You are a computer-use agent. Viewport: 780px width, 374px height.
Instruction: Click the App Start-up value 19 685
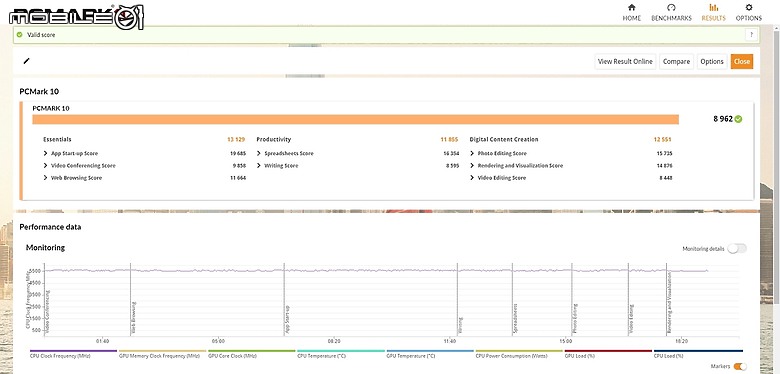pos(238,154)
